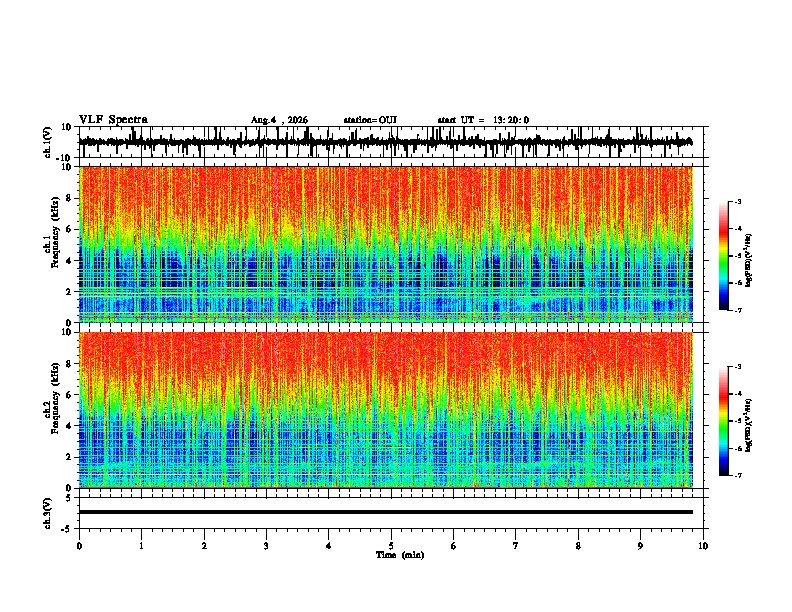This screenshot has height=612, width=792.
Task: Click the ch.1 voltage waveform trace panel
Action: (x=390, y=142)
